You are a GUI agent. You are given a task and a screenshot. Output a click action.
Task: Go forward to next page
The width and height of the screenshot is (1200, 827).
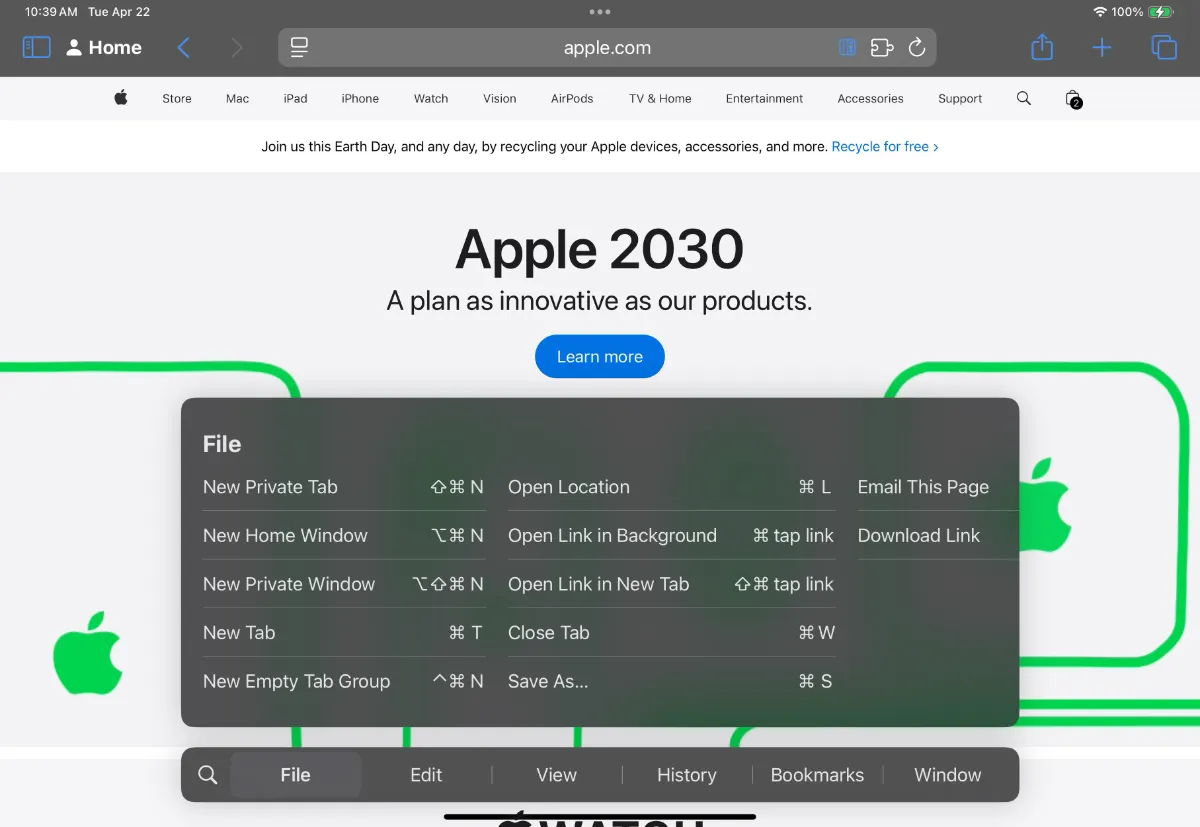click(x=237, y=47)
